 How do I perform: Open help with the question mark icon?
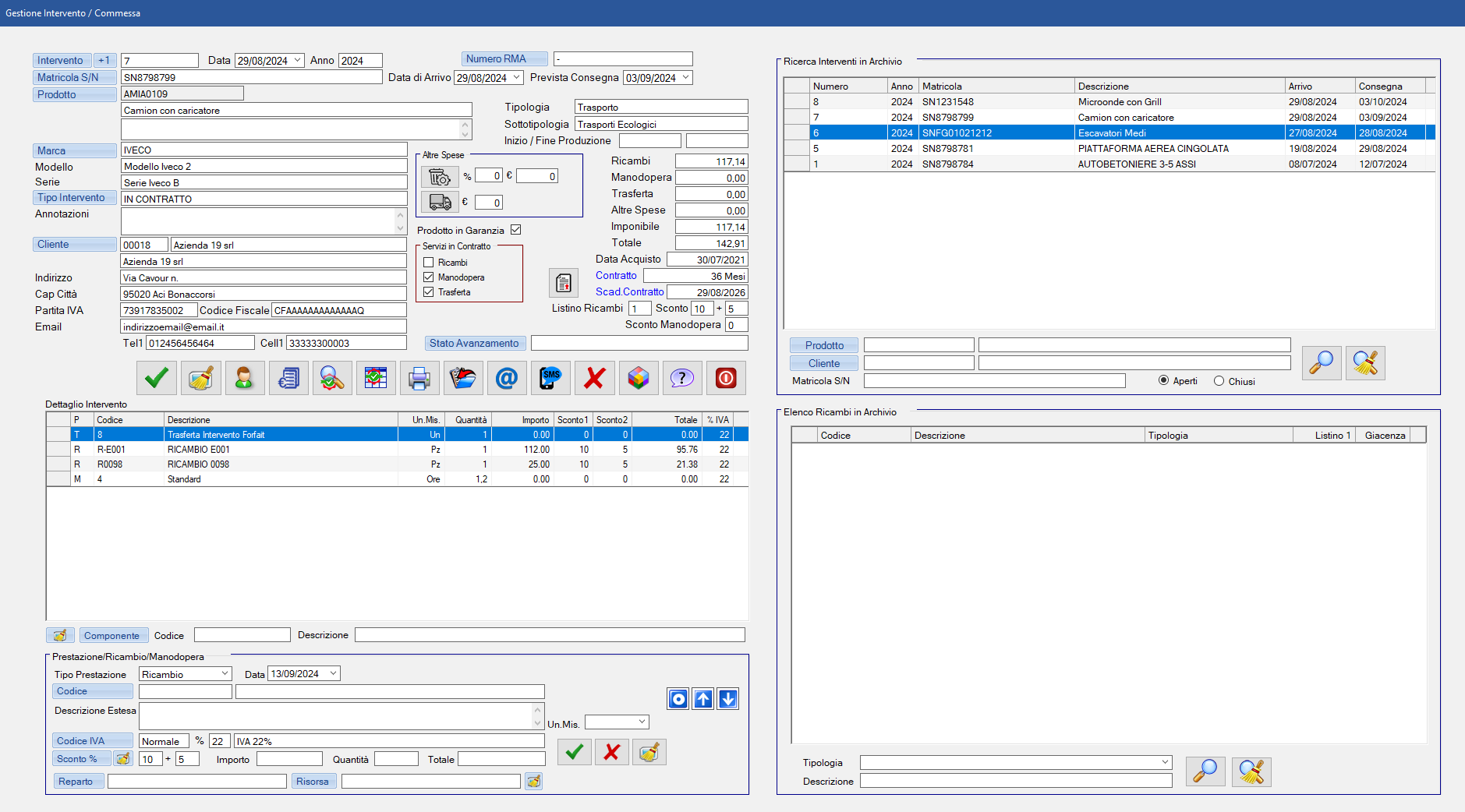(681, 378)
